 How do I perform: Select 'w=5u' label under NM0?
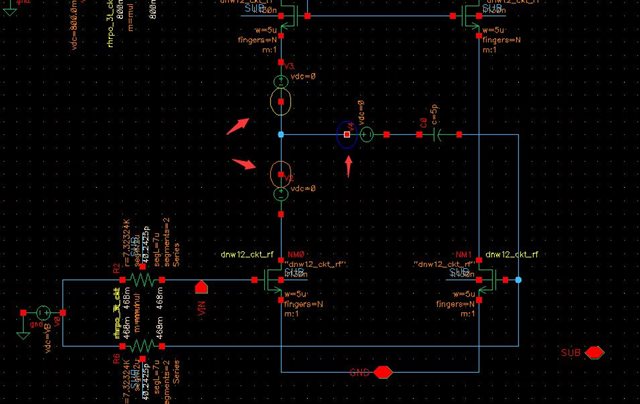296,294
